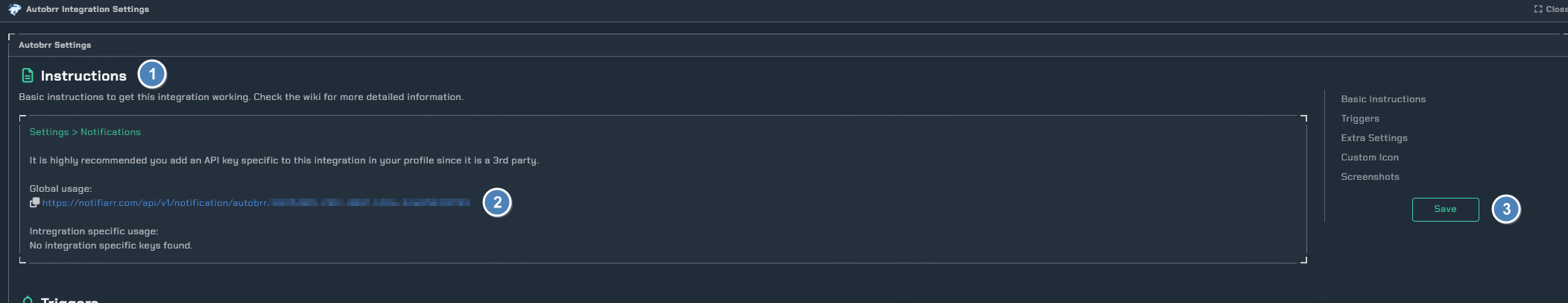Navigate to Screenshots section link

click(1370, 176)
